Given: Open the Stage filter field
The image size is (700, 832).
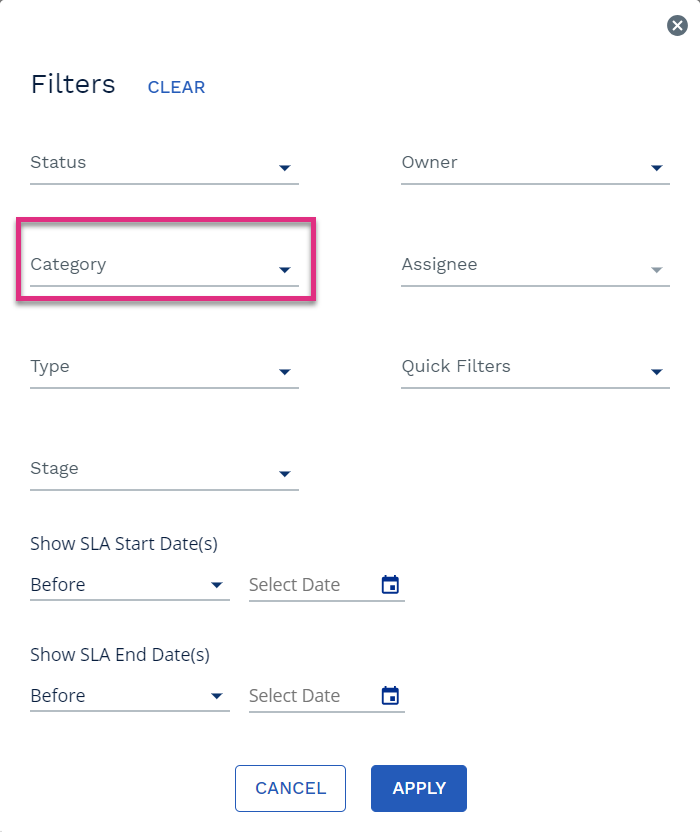Looking at the screenshot, I should point(165,469).
